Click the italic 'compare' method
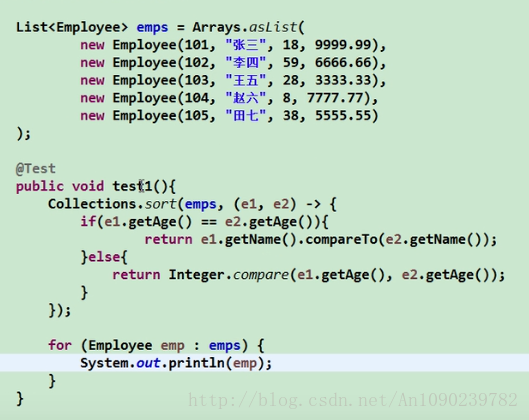Image resolution: width=529 pixels, height=420 pixels. click(260, 275)
